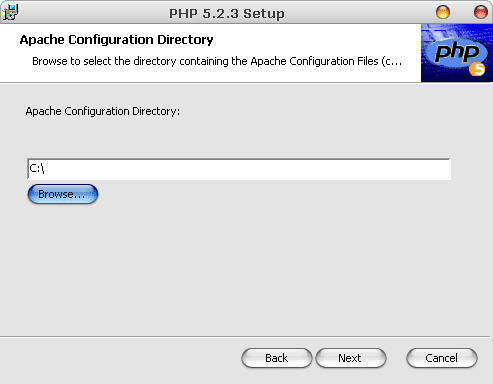The width and height of the screenshot is (493, 384).
Task: Click the bold Apache Configuration Directory heading
Action: tap(116, 40)
